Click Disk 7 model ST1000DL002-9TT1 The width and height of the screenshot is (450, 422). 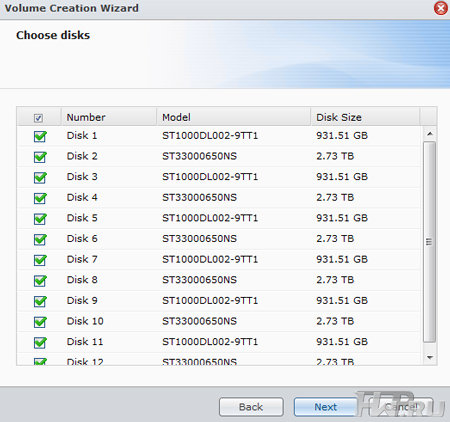(210, 259)
